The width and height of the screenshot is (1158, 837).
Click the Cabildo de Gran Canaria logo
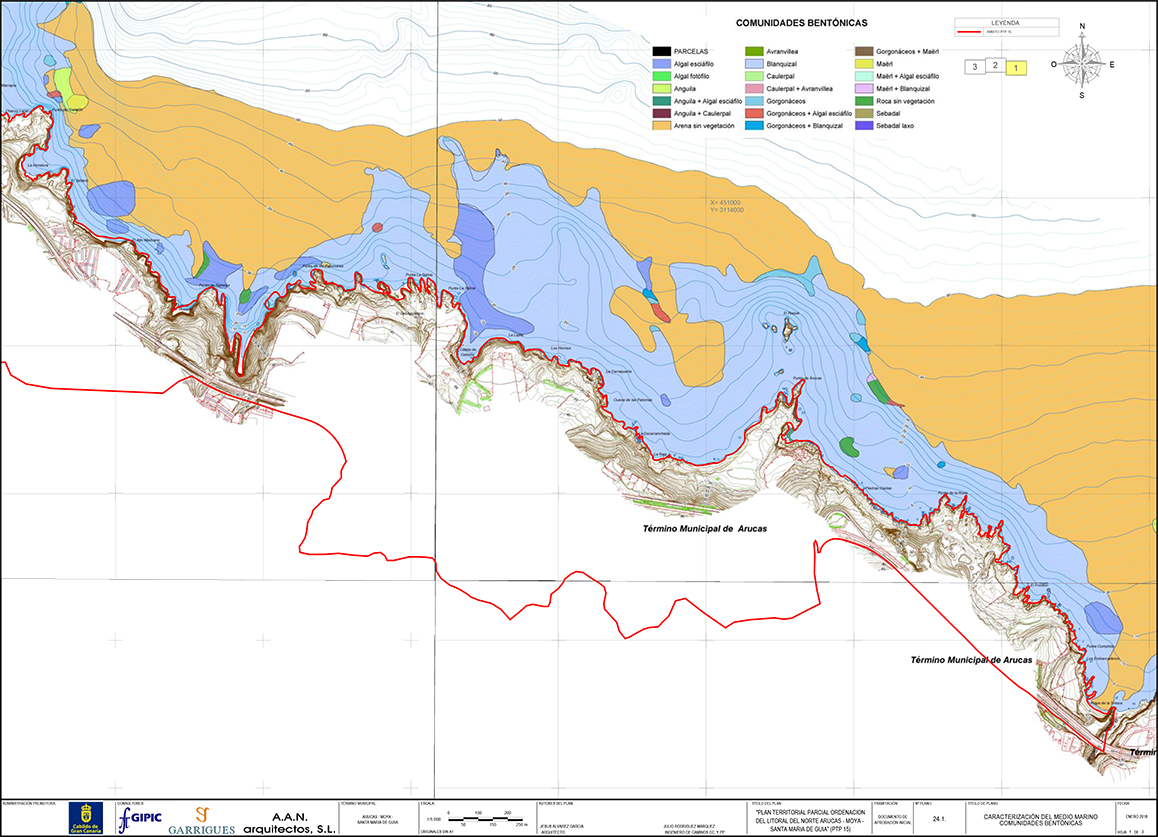pos(86,818)
